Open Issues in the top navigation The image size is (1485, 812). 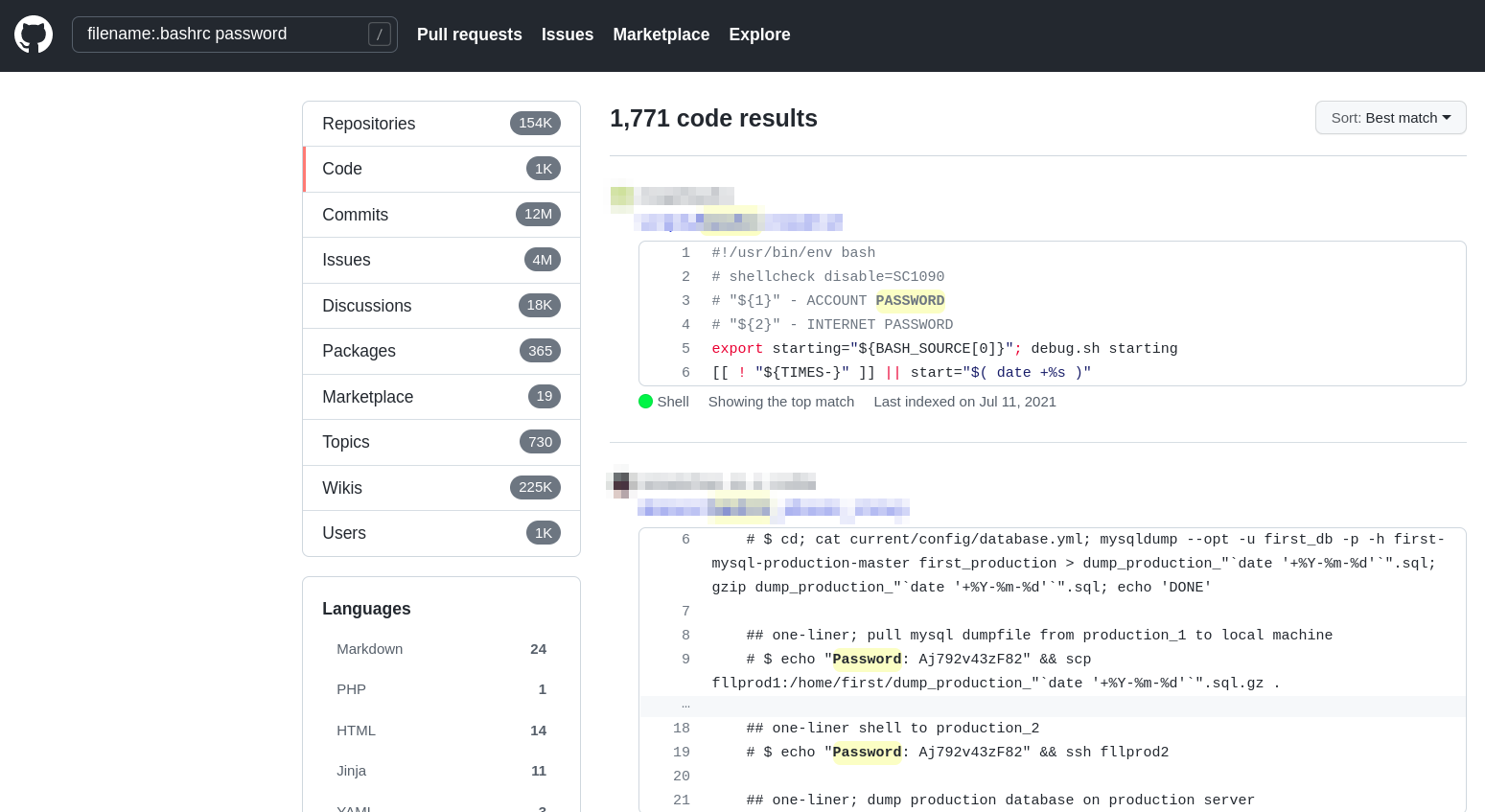[x=568, y=35]
